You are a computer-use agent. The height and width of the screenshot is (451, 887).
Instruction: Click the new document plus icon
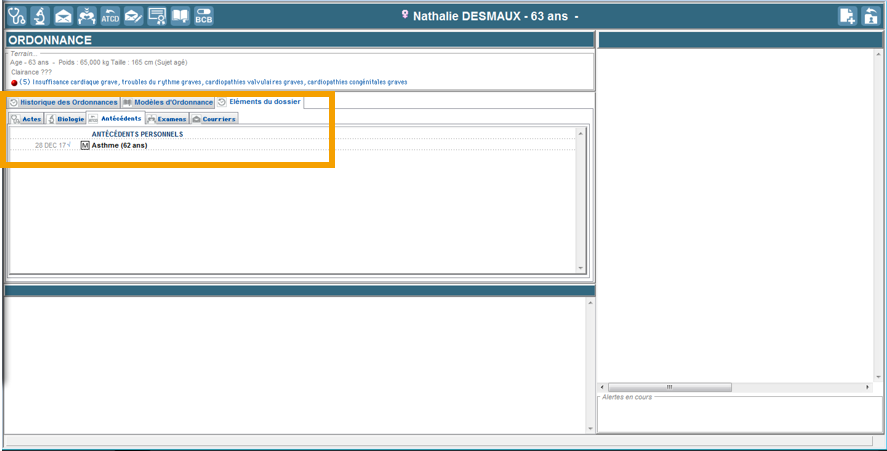847,15
